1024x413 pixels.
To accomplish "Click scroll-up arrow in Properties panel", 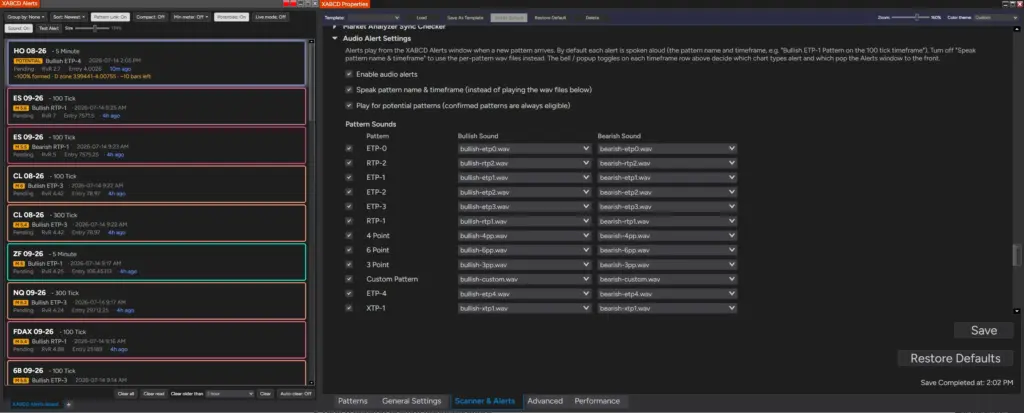I will 1016,27.
